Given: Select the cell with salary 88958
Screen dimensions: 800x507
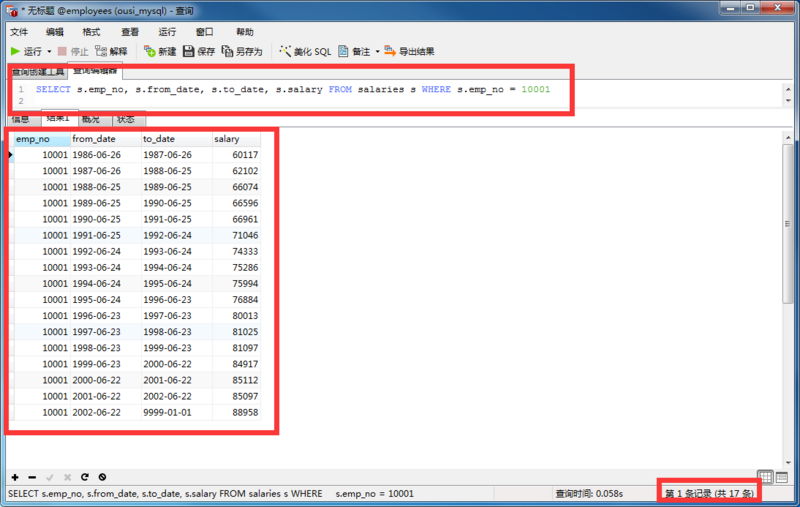Looking at the screenshot, I should pyautogui.click(x=244, y=412).
